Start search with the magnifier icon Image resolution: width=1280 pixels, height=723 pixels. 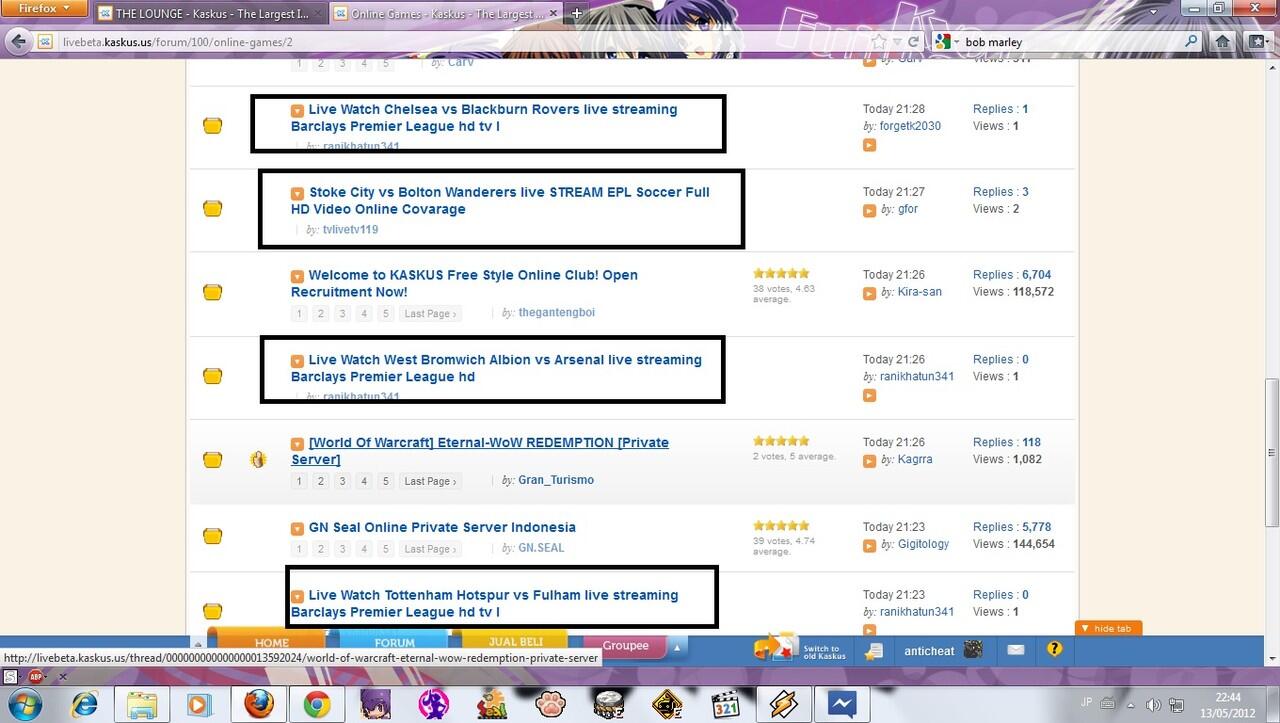click(1191, 42)
